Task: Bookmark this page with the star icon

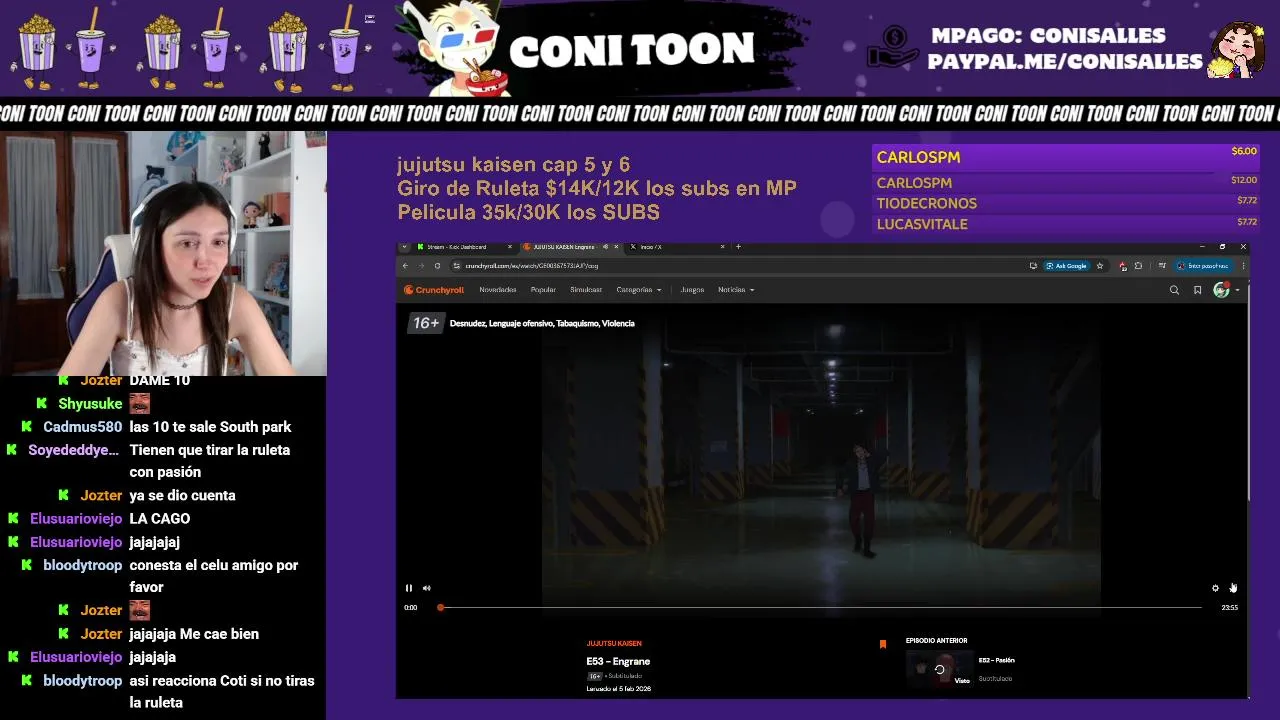Action: coord(1100,266)
